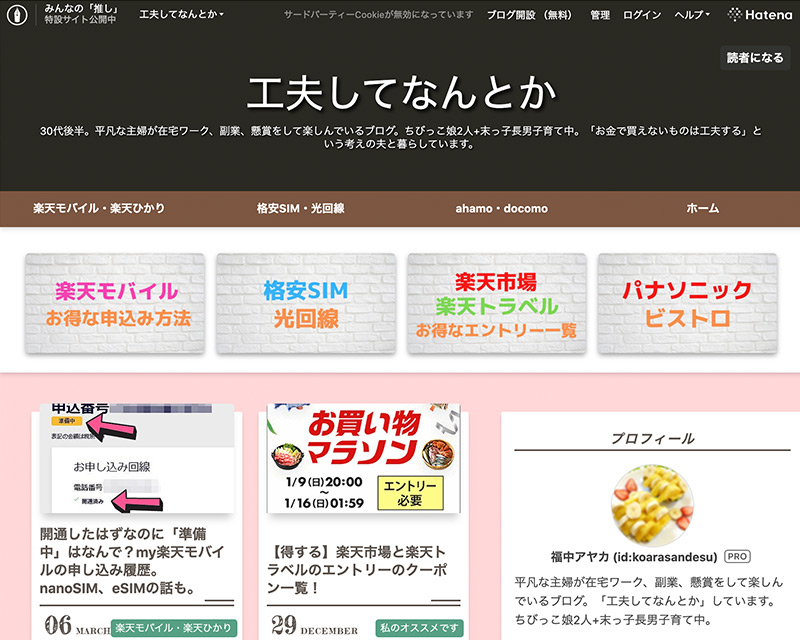Click the パナソニック ビストロ banner
The image size is (800, 640).
pos(688,304)
